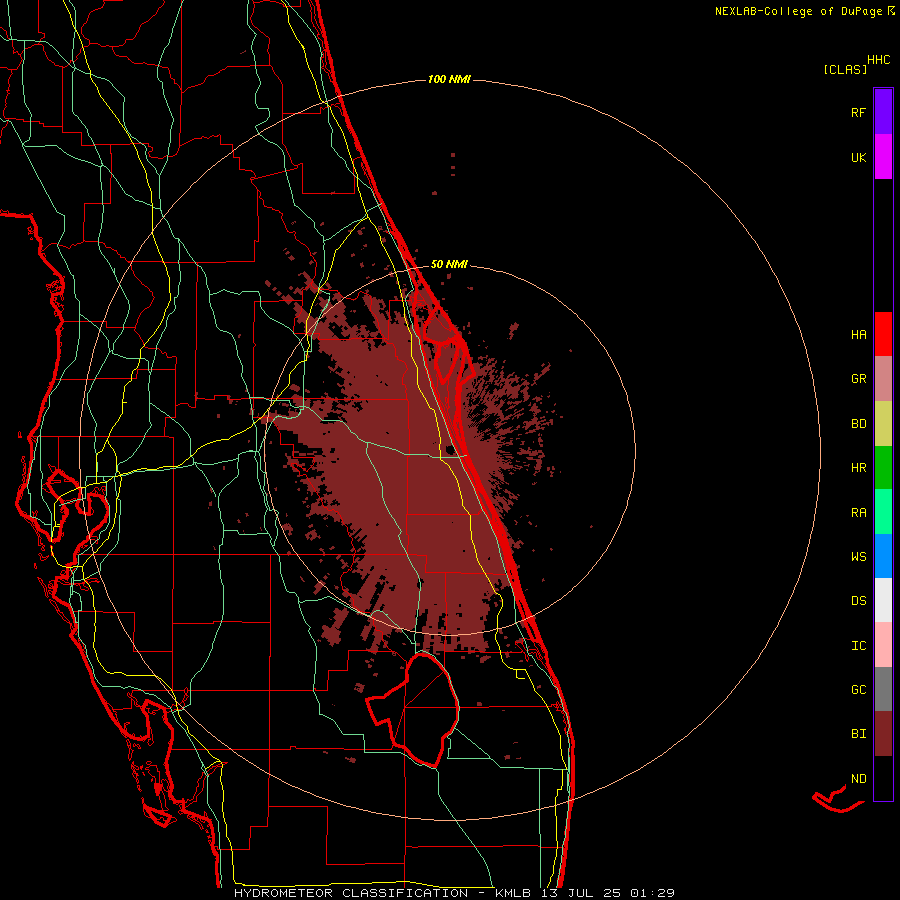Click the BI dark red legend swatch
The width and height of the screenshot is (900, 900).
tap(883, 734)
